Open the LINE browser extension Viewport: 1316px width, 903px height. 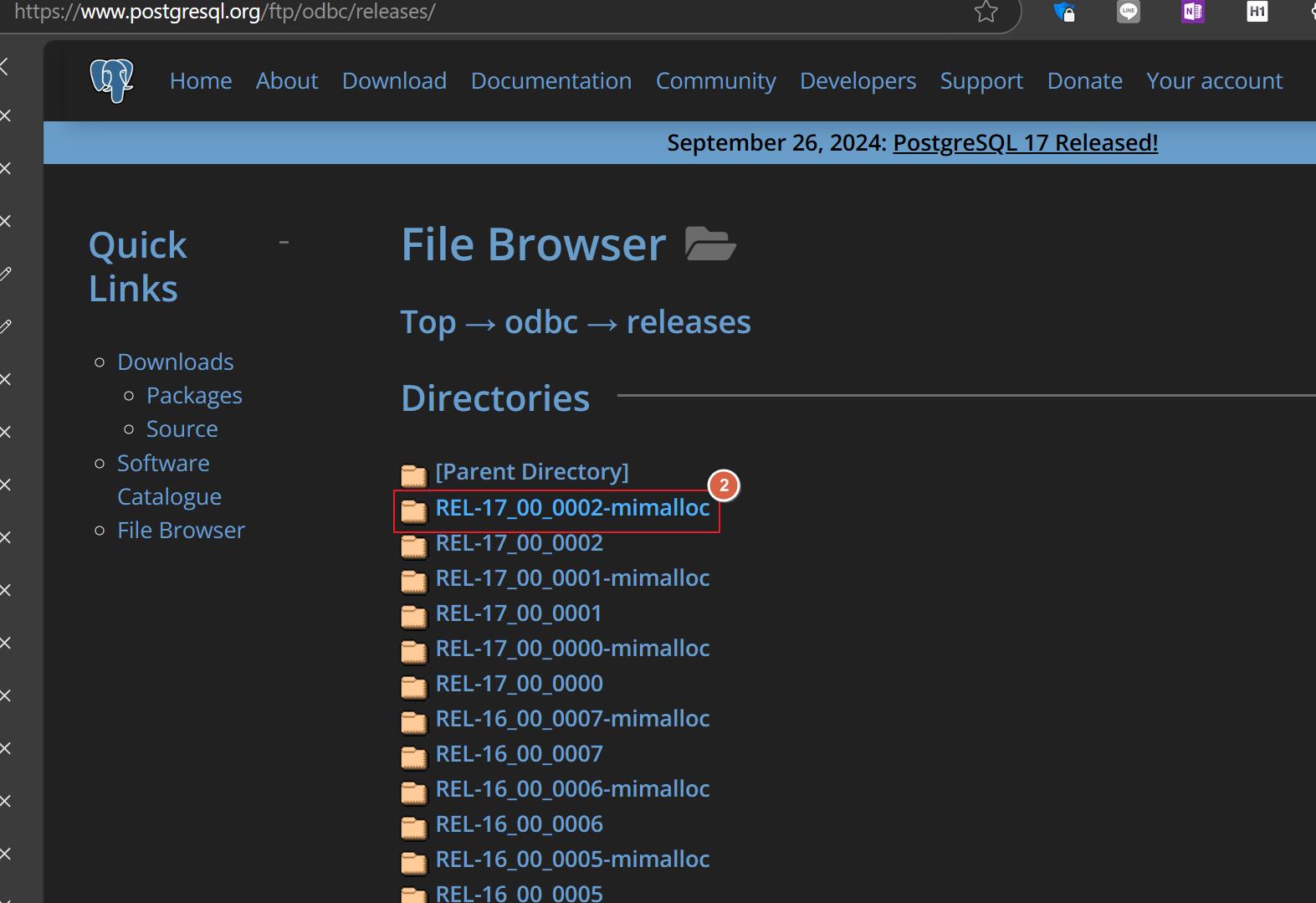coord(1129,12)
